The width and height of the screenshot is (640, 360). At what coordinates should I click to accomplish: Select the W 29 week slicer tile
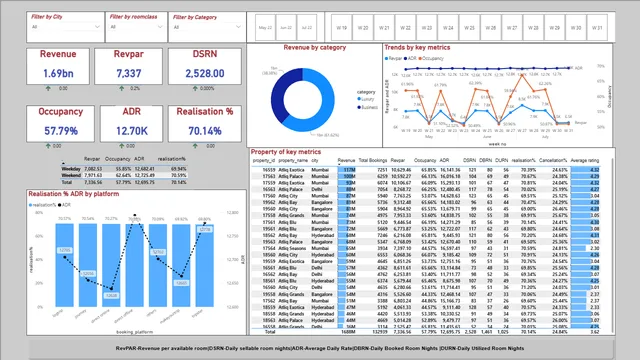[x=554, y=28]
